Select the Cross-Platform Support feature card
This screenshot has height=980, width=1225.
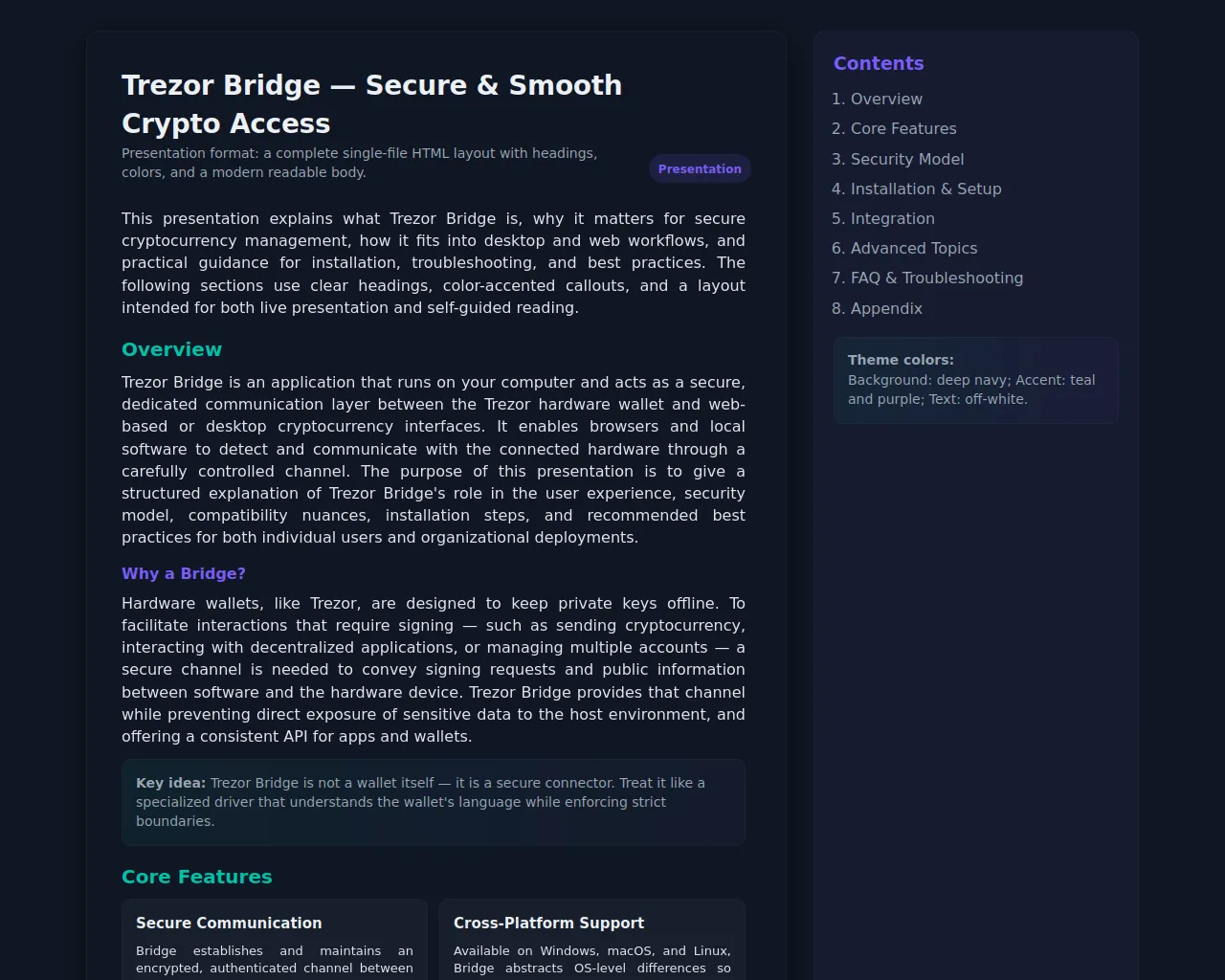click(592, 940)
